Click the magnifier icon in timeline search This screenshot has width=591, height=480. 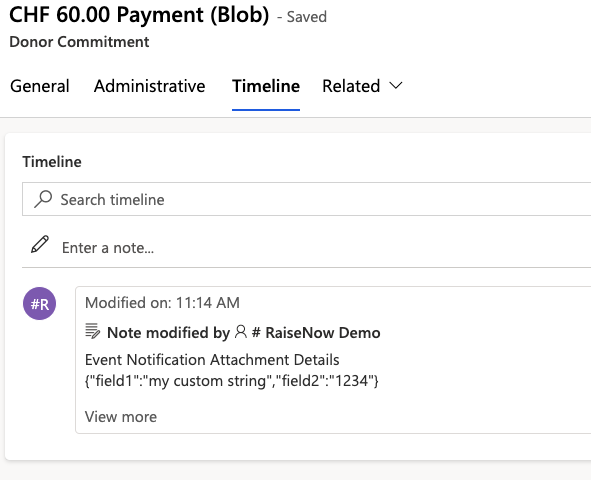(x=43, y=199)
